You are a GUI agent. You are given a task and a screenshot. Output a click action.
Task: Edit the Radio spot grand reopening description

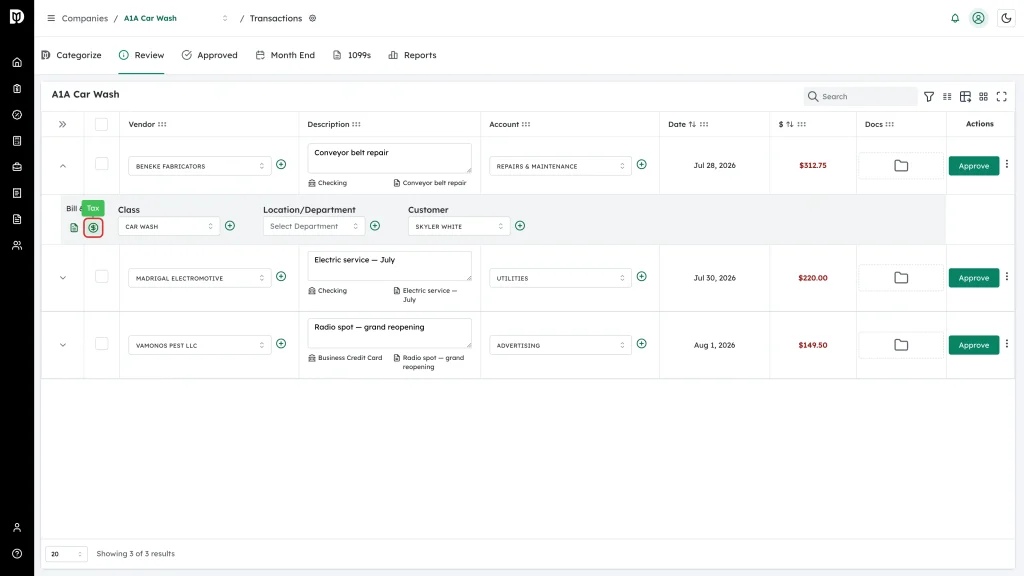[x=389, y=333]
